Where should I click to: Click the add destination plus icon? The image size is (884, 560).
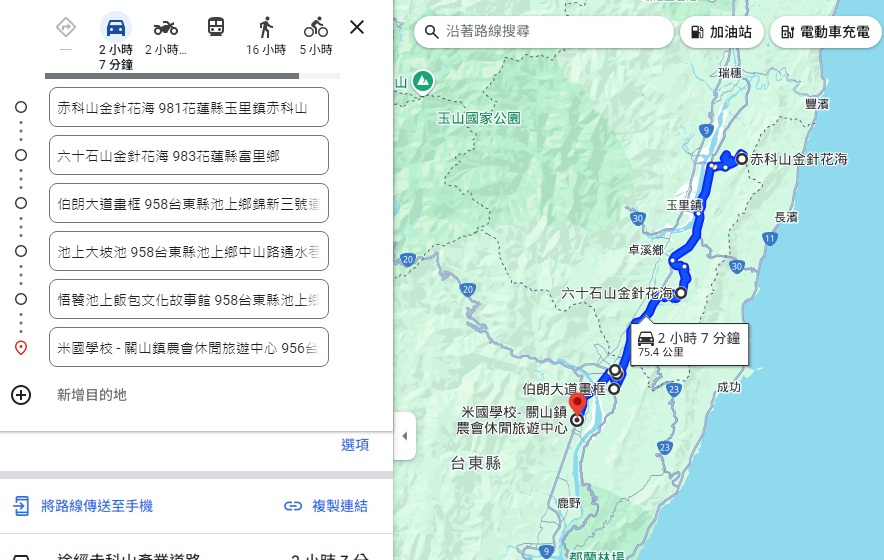(x=21, y=395)
